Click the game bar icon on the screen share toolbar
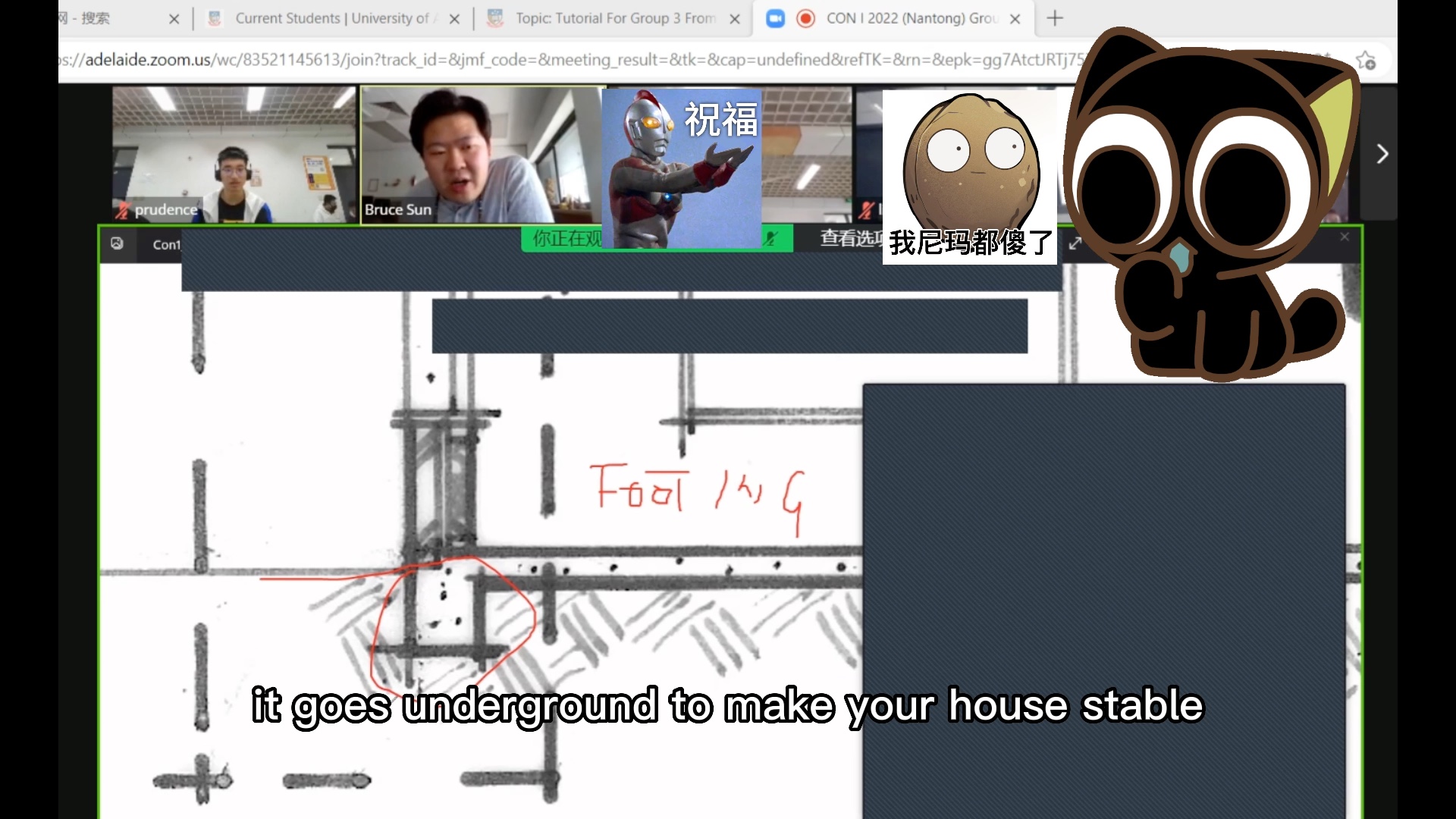Image resolution: width=1456 pixels, height=819 pixels. tap(118, 244)
